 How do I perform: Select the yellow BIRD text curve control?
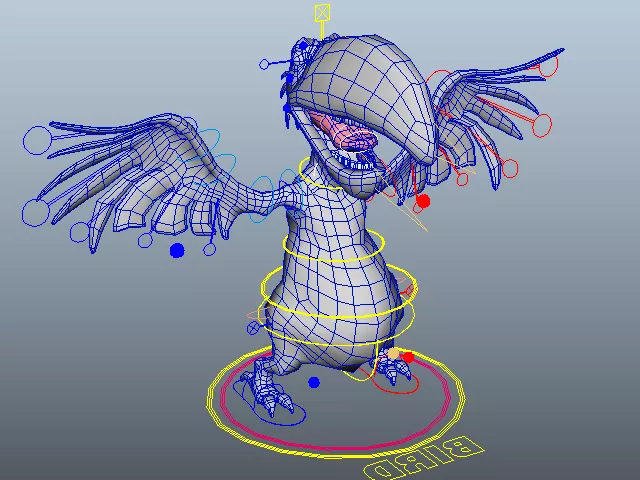pyautogui.click(x=424, y=458)
